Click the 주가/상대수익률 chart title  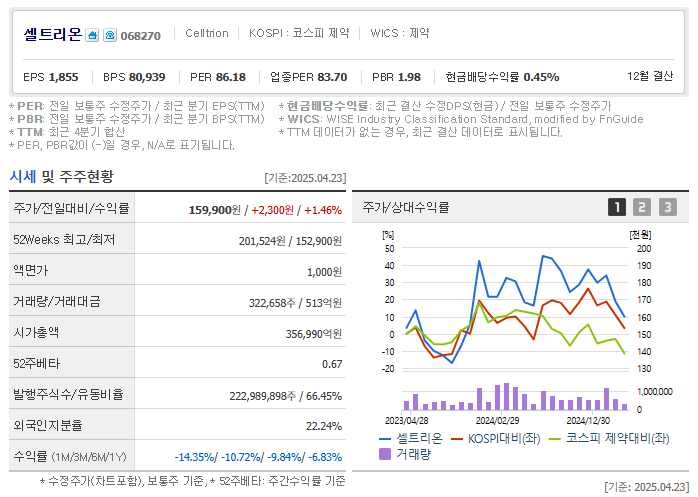point(406,207)
